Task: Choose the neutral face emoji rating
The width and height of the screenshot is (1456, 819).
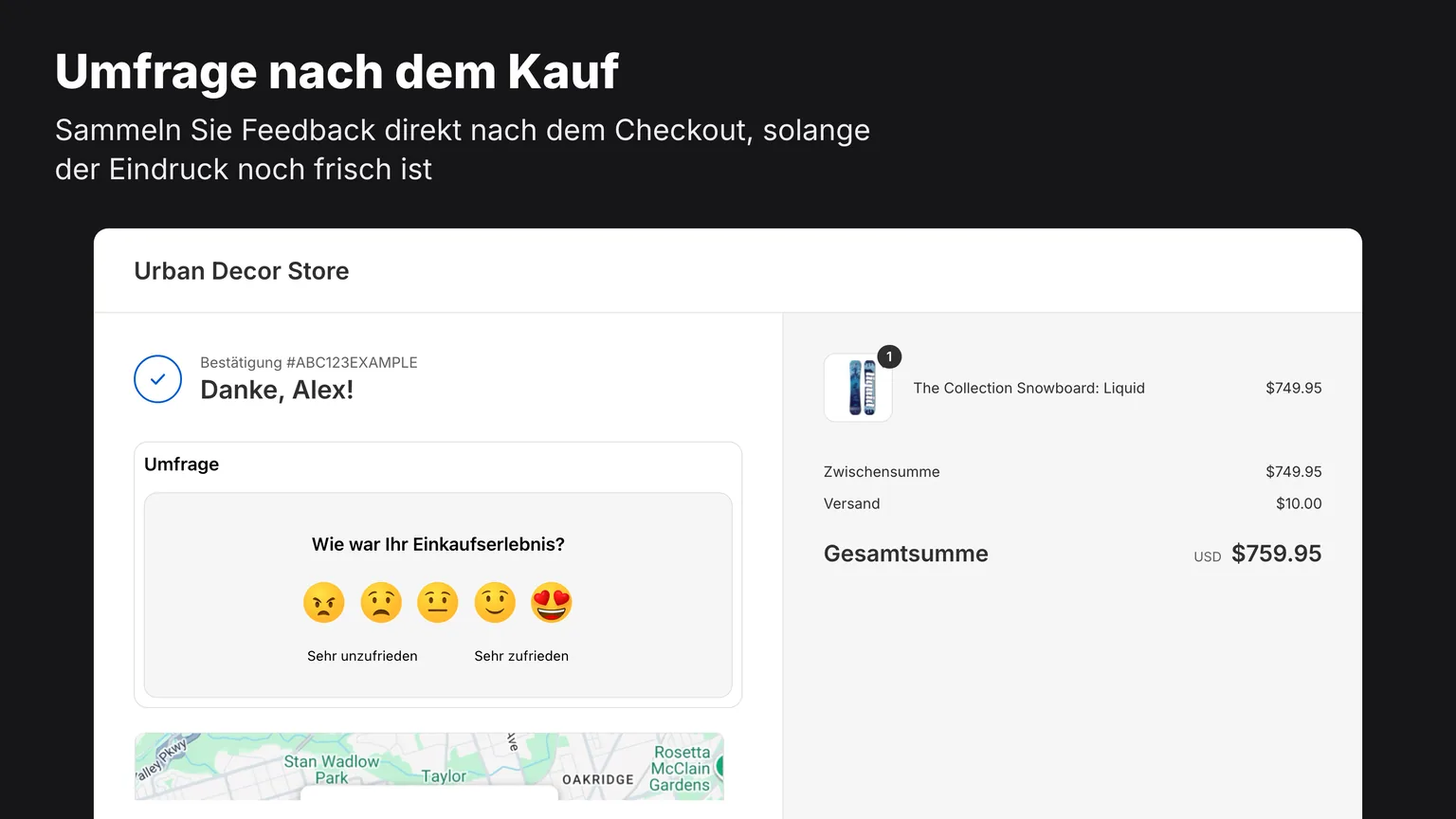Action: (x=438, y=603)
